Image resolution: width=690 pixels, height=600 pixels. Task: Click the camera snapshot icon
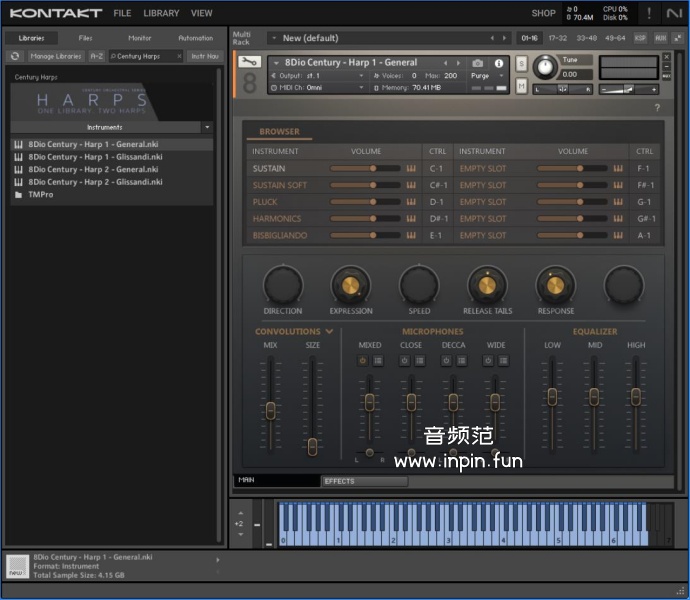pos(477,63)
